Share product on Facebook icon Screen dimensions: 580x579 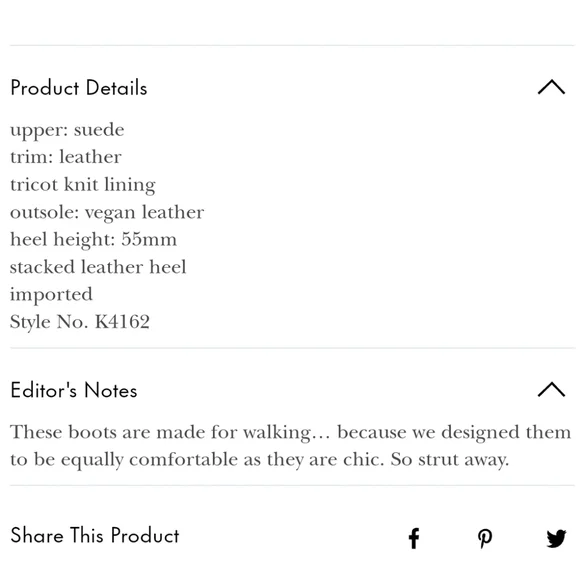pyautogui.click(x=414, y=538)
